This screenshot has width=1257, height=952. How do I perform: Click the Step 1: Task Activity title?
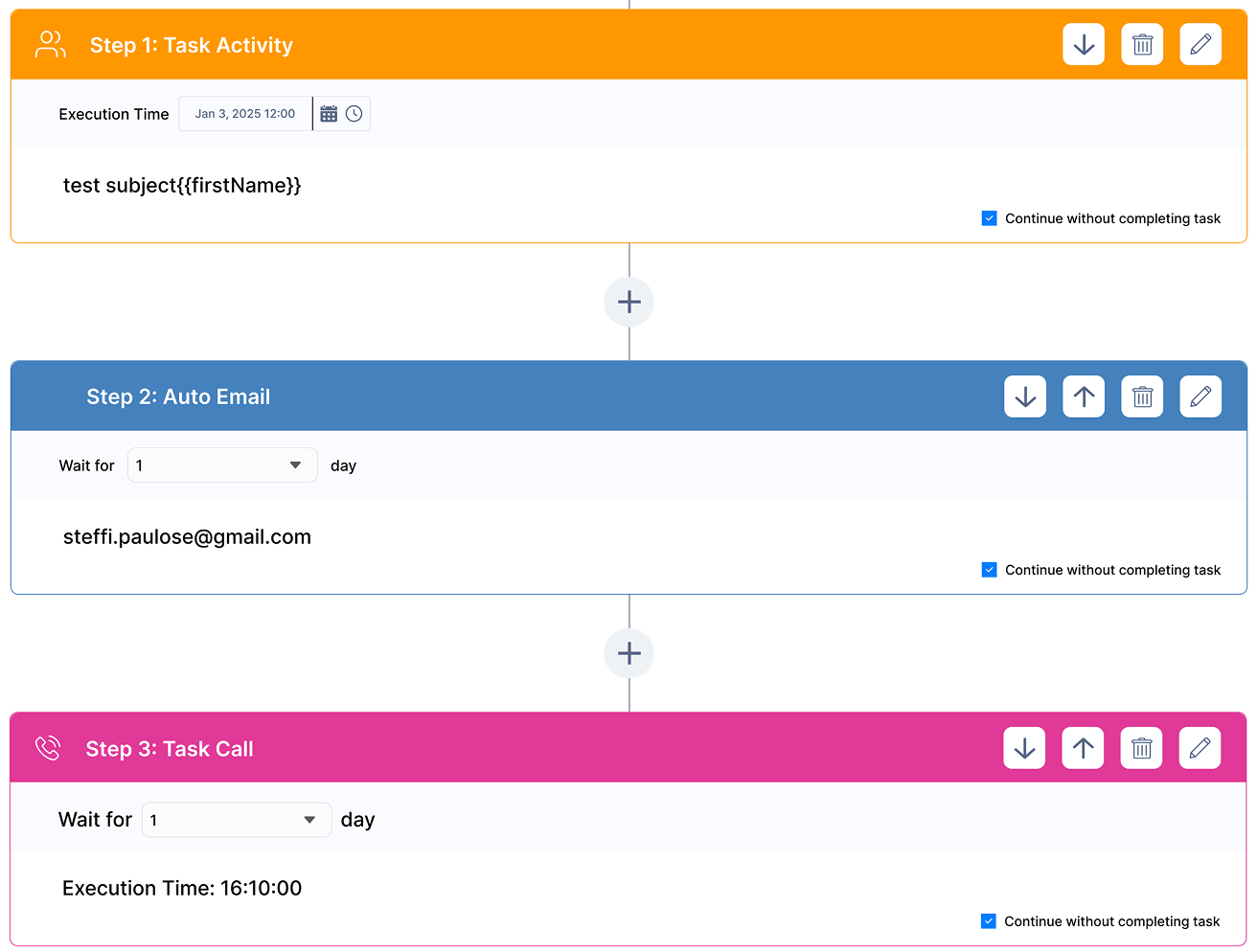click(x=192, y=45)
